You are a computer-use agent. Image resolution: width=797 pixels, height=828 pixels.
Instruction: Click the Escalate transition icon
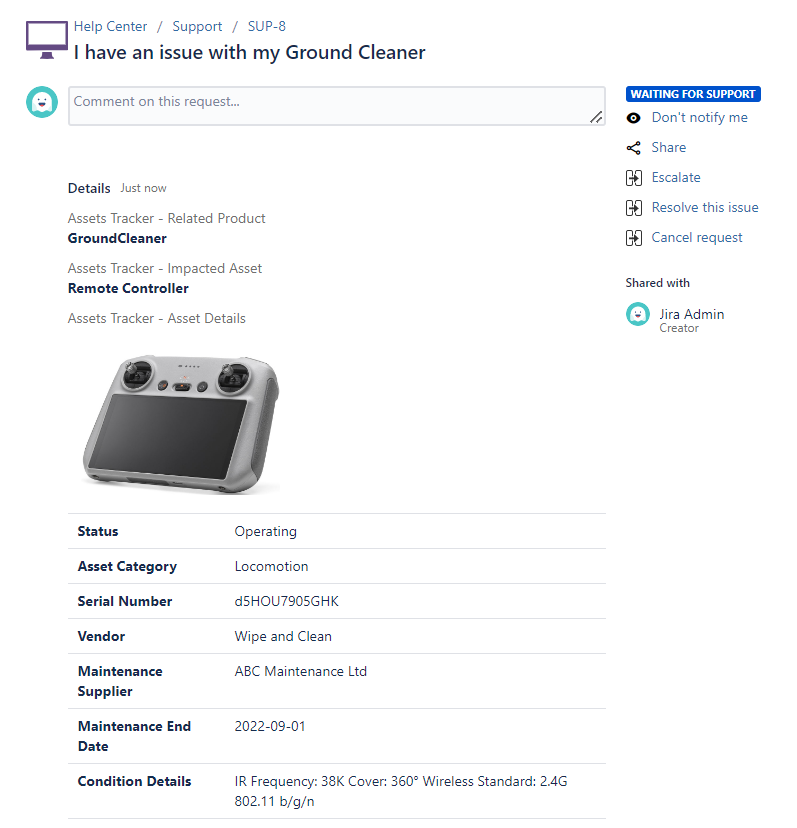(633, 178)
